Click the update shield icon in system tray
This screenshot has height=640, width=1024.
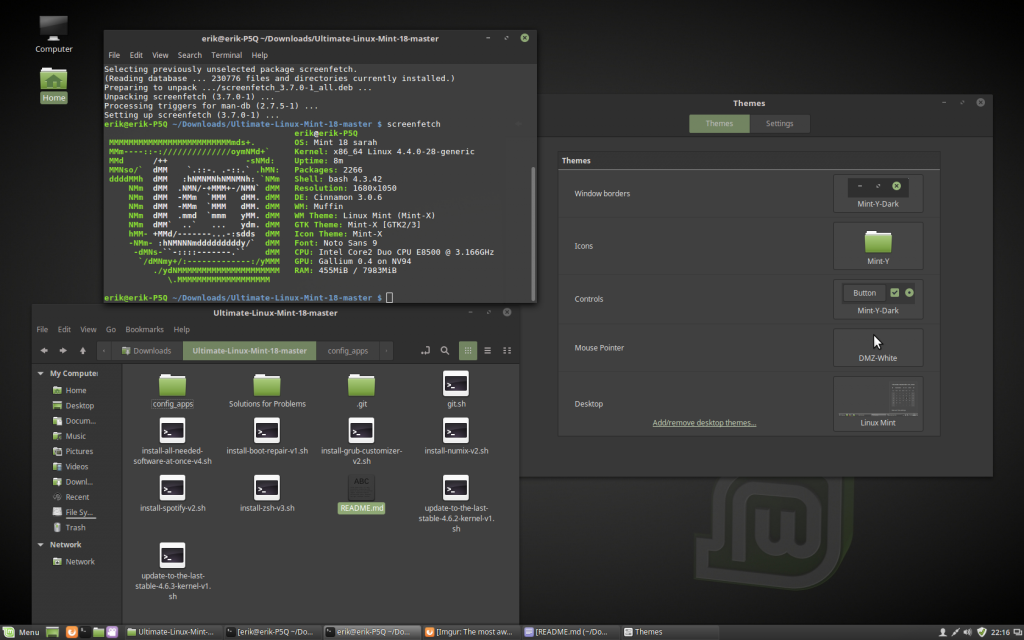[981, 631]
